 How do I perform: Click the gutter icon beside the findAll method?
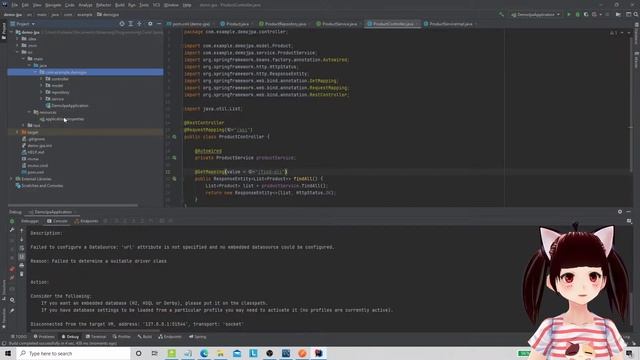click(x=174, y=179)
